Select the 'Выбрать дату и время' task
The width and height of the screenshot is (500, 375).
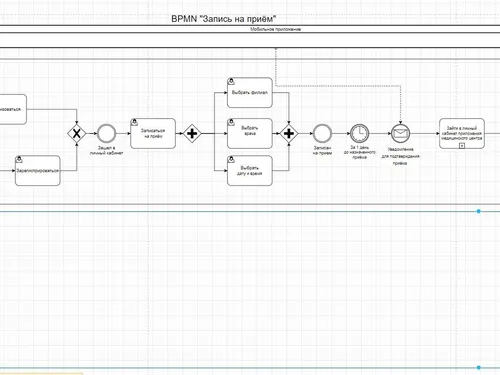coord(250,170)
